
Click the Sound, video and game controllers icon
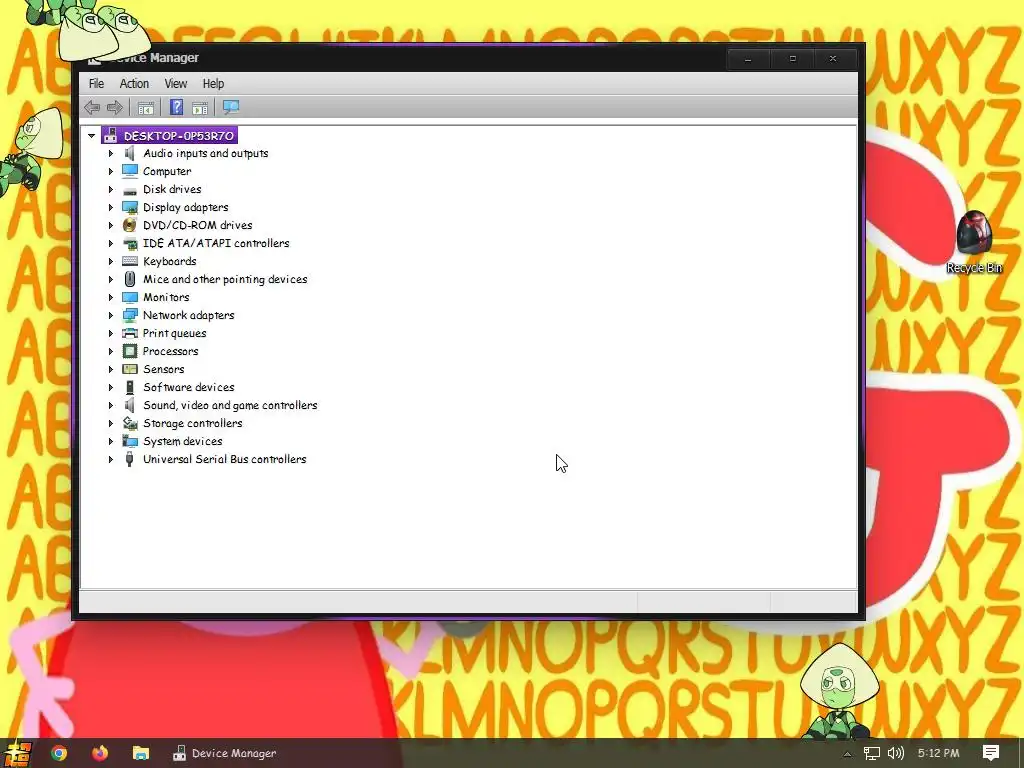tap(130, 405)
